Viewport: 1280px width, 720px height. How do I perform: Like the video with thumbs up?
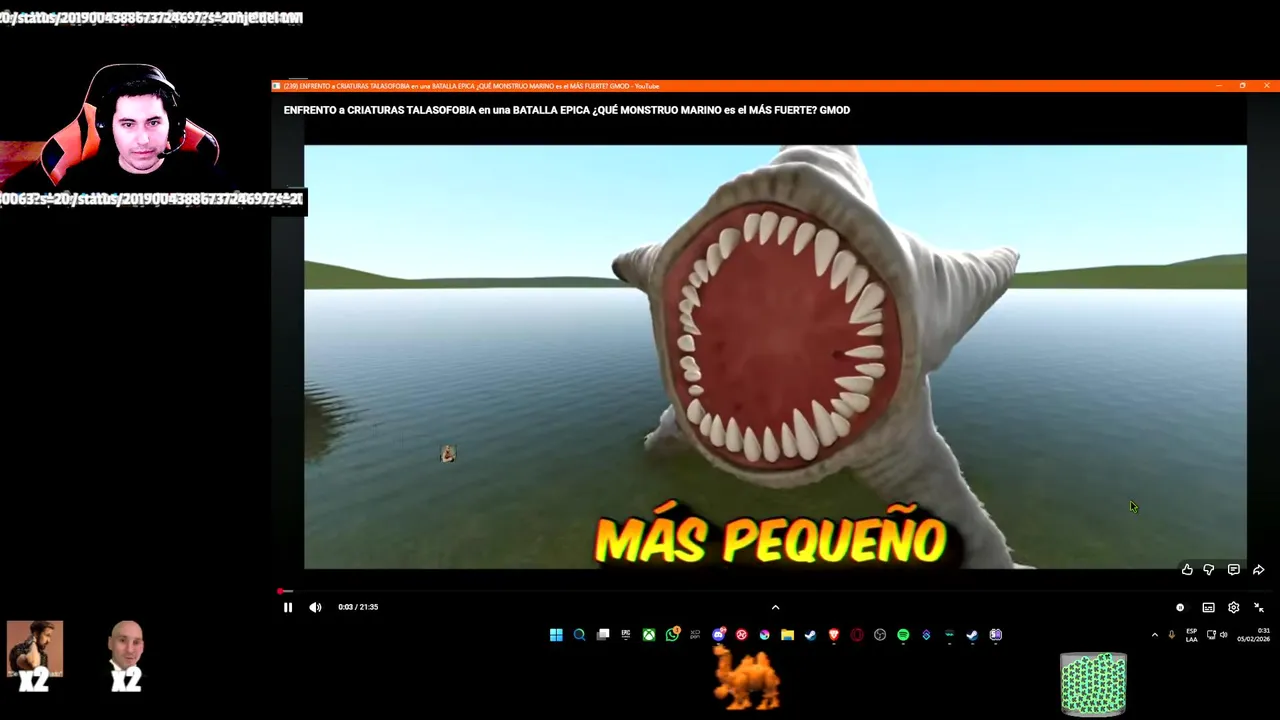pyautogui.click(x=1187, y=570)
